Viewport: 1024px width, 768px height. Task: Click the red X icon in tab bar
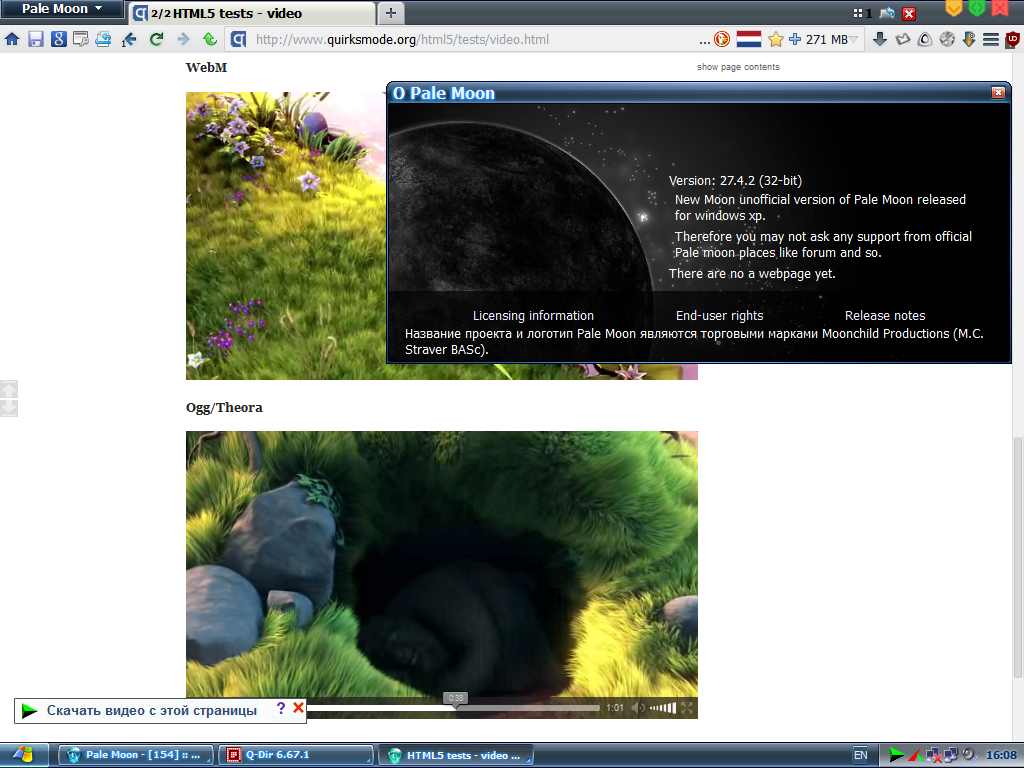908,14
